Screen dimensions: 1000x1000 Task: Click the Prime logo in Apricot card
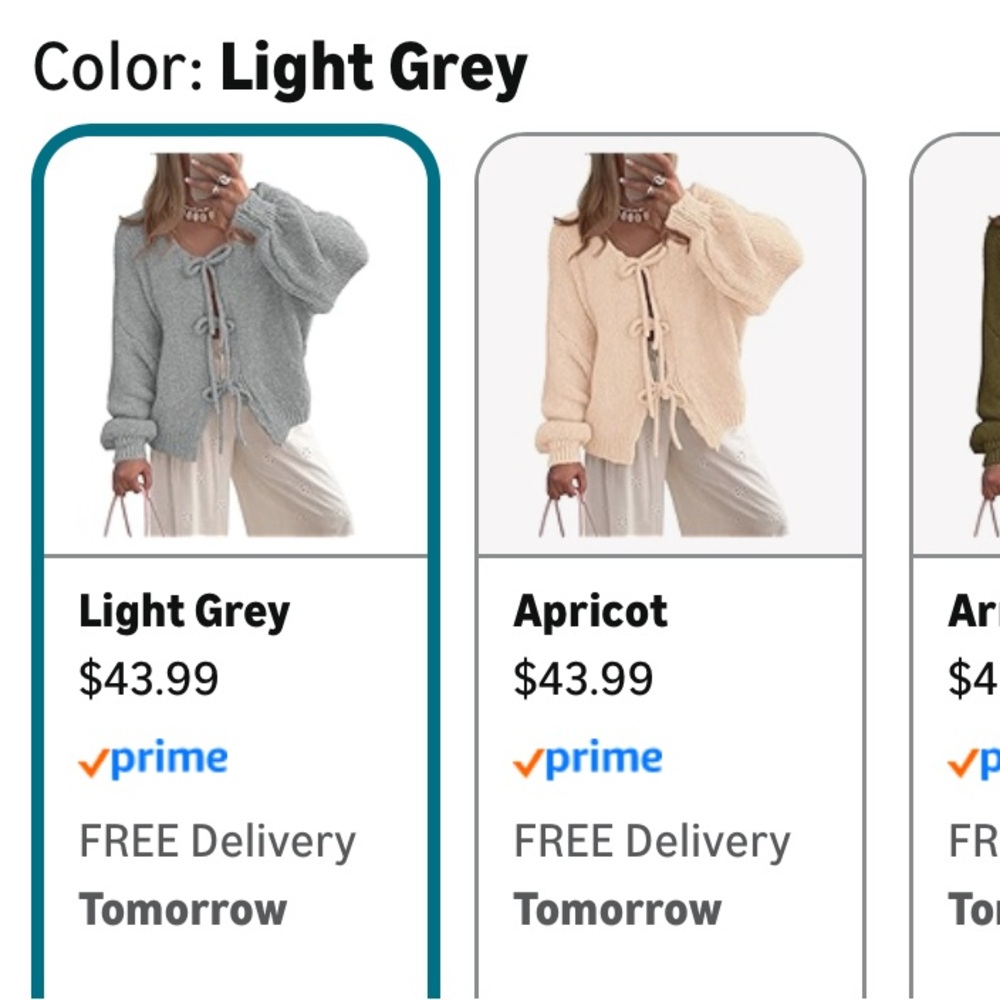point(588,759)
